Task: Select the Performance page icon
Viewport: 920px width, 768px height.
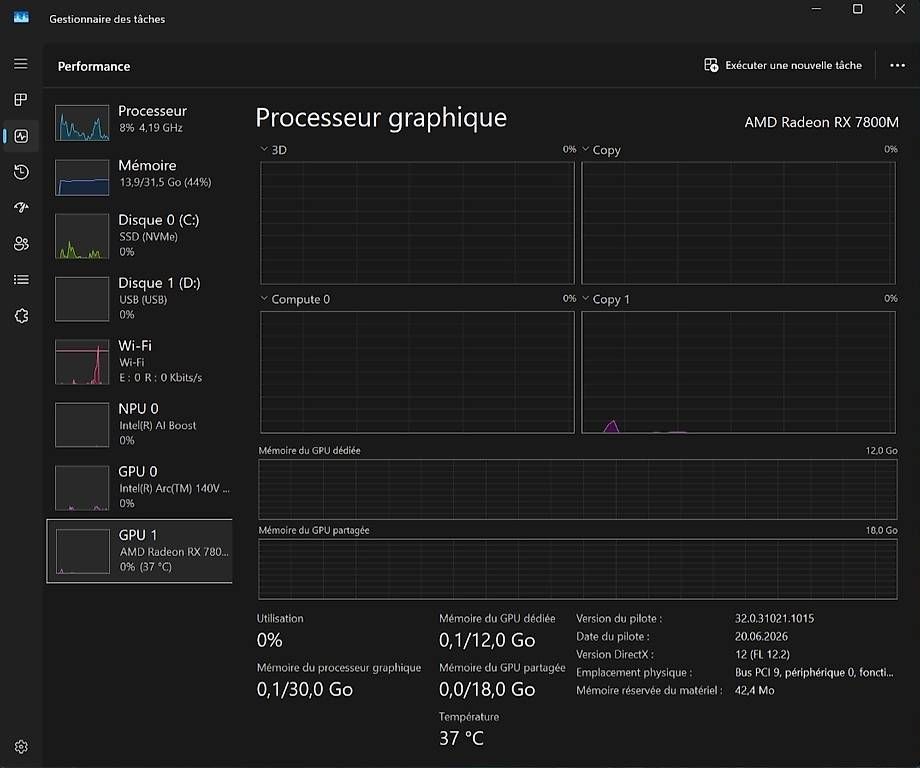Action: tap(21, 136)
